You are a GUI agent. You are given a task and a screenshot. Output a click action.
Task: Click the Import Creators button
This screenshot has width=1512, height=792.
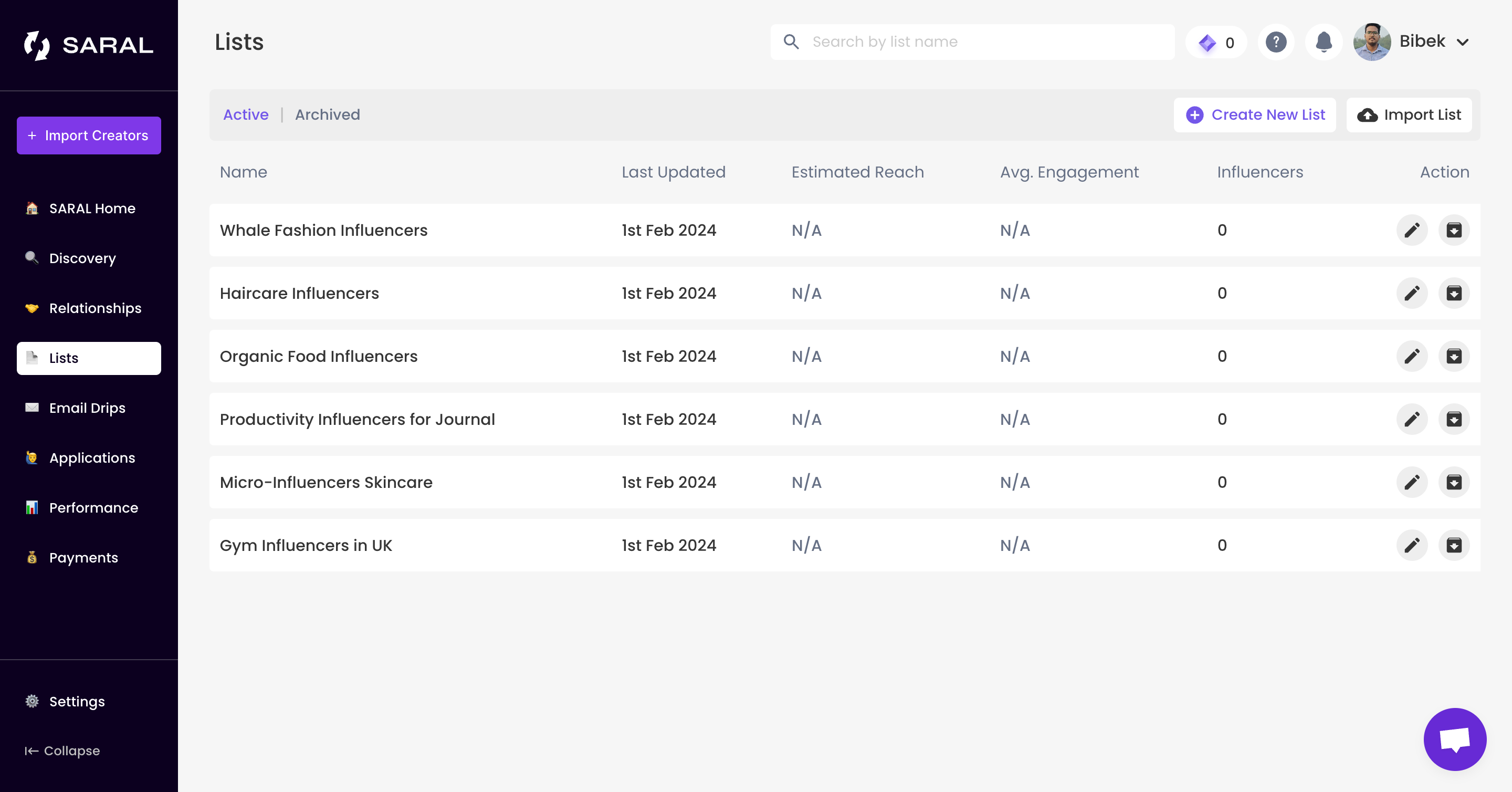point(89,135)
